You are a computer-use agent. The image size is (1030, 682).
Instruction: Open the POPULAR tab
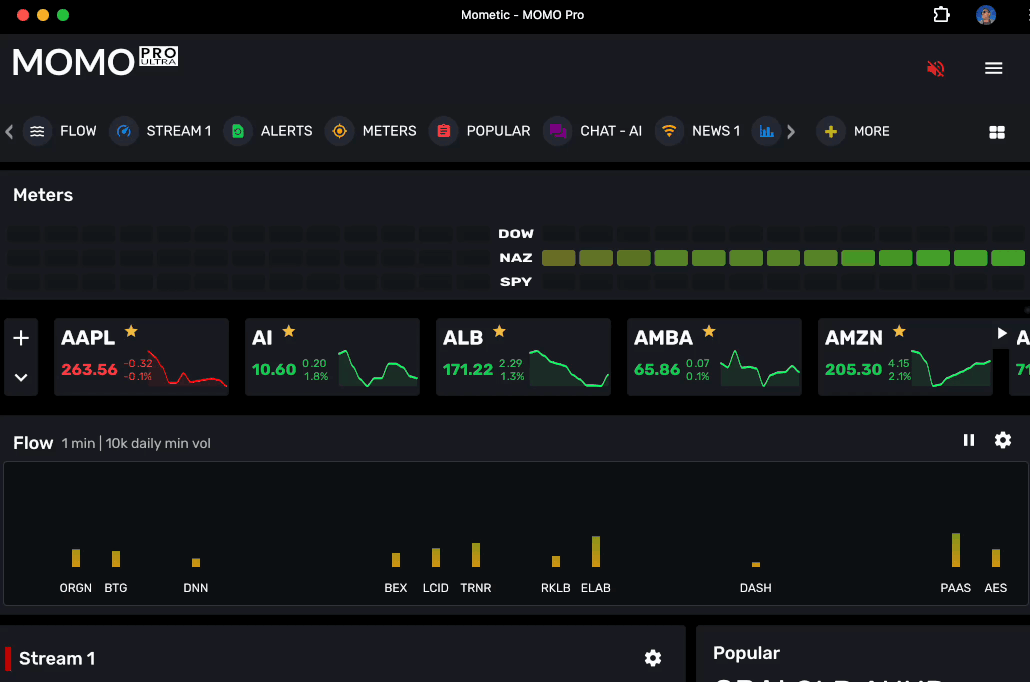pyautogui.click(x=499, y=131)
